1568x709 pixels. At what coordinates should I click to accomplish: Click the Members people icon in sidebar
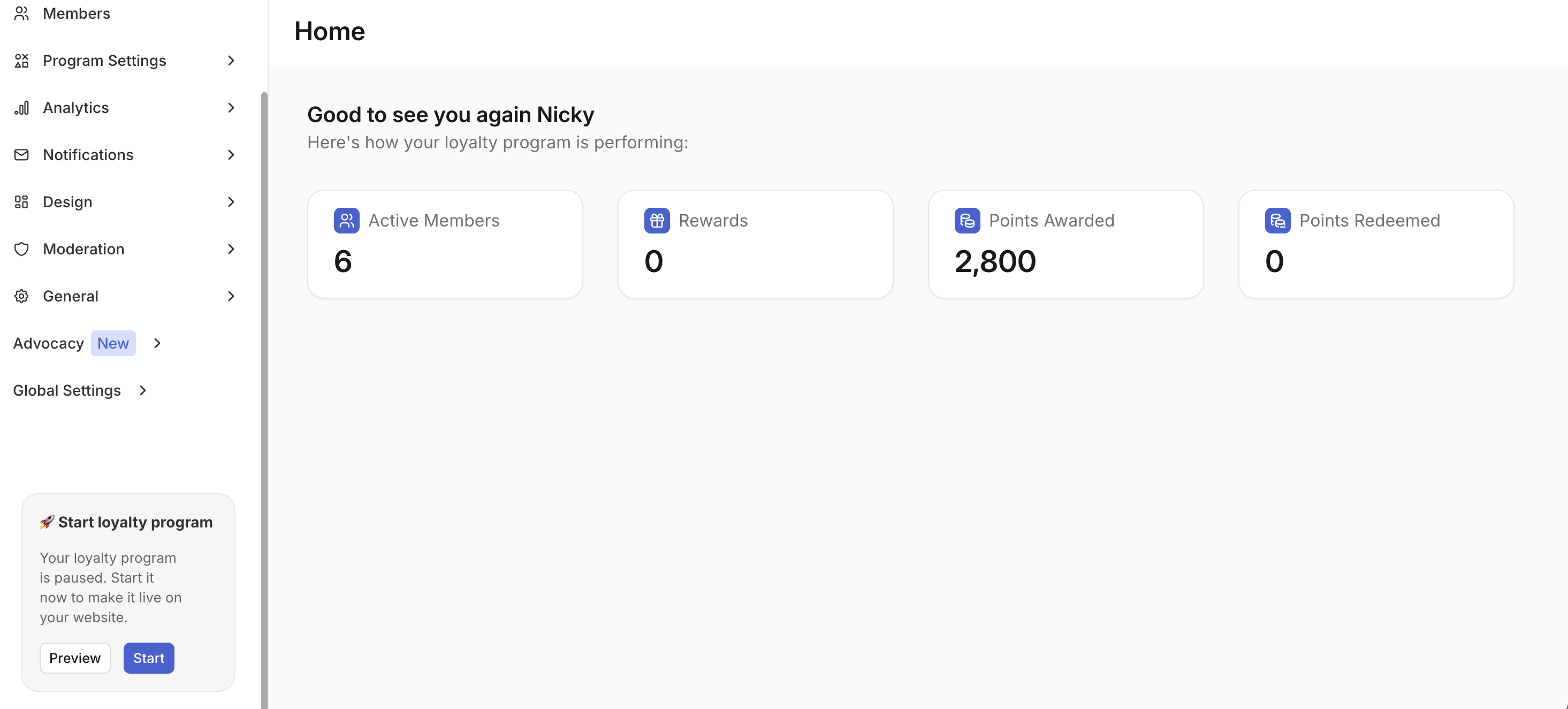(x=21, y=13)
